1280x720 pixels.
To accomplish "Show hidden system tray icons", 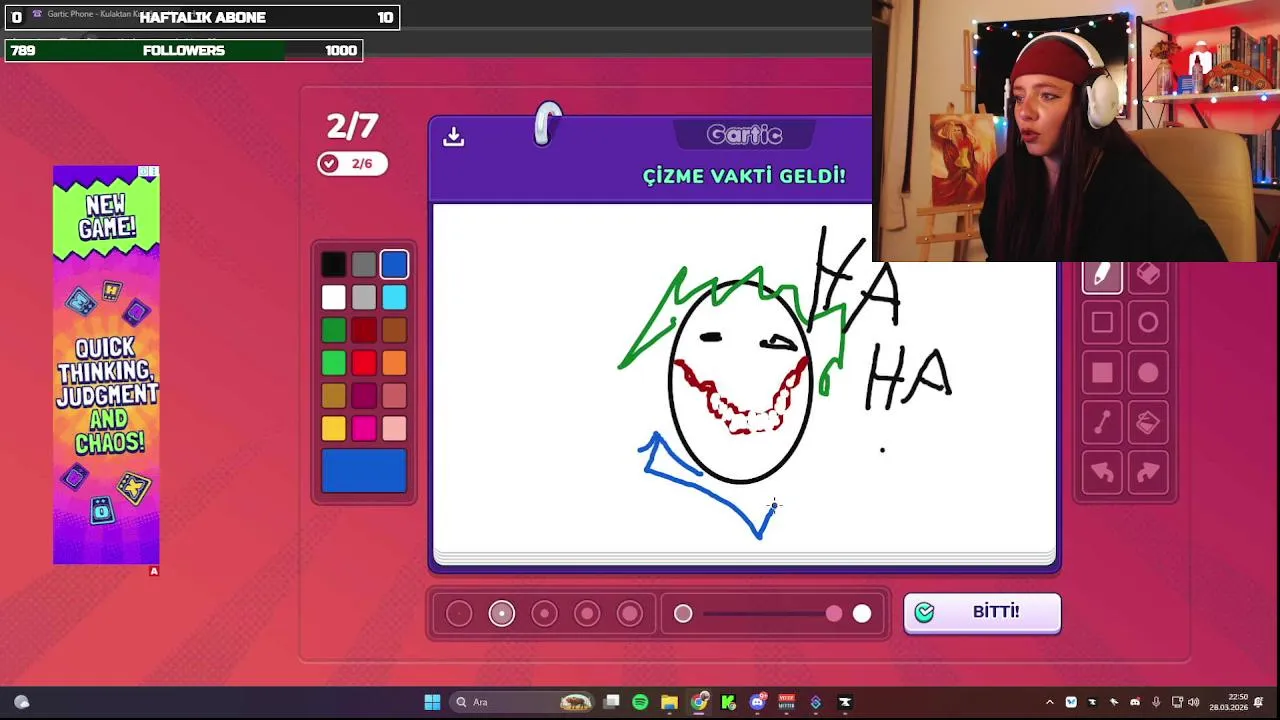I will [x=1049, y=702].
